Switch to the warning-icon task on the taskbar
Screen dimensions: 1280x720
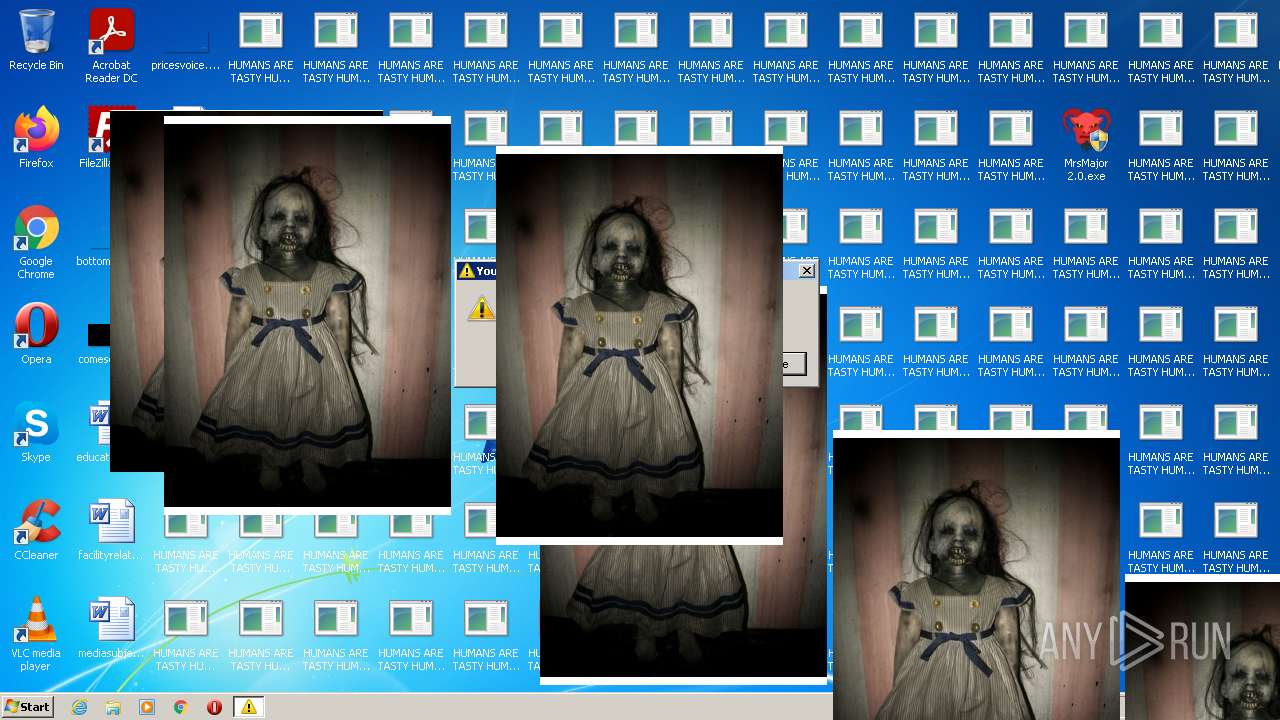click(248, 707)
